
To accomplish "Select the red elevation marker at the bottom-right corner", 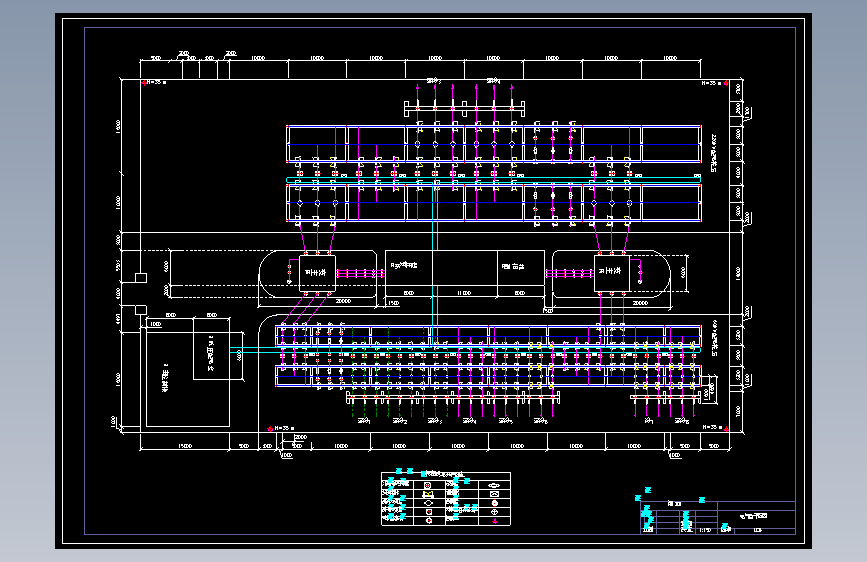I will tap(725, 429).
